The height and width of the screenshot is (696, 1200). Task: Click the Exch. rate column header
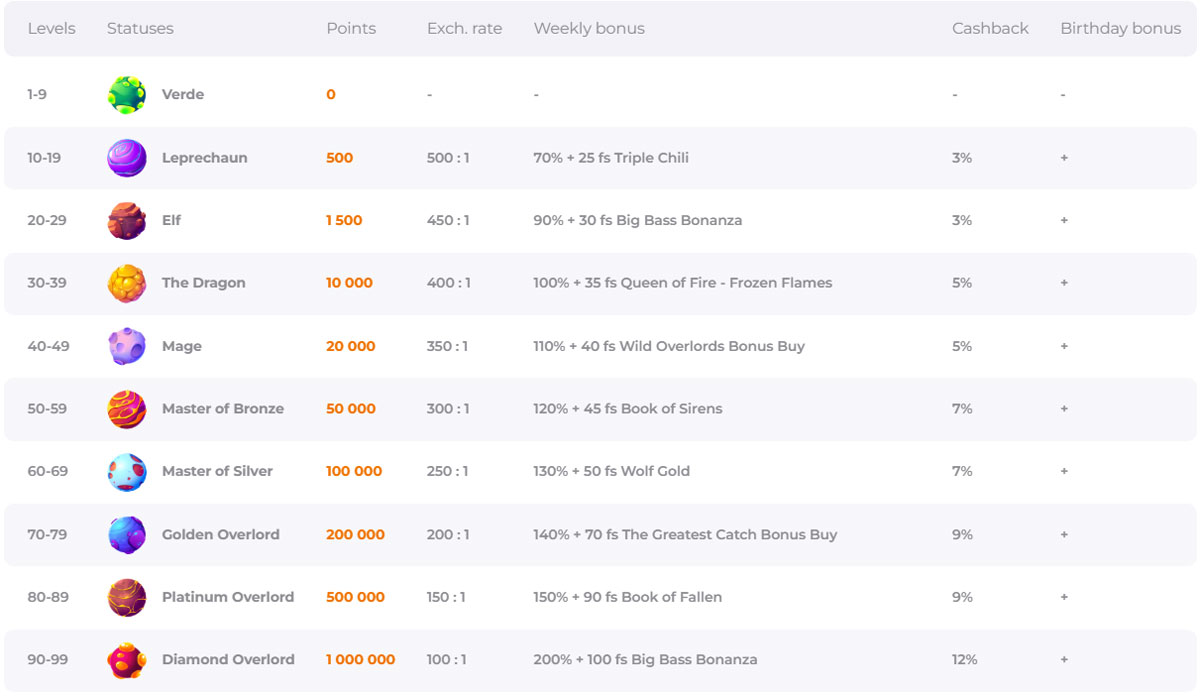point(464,28)
